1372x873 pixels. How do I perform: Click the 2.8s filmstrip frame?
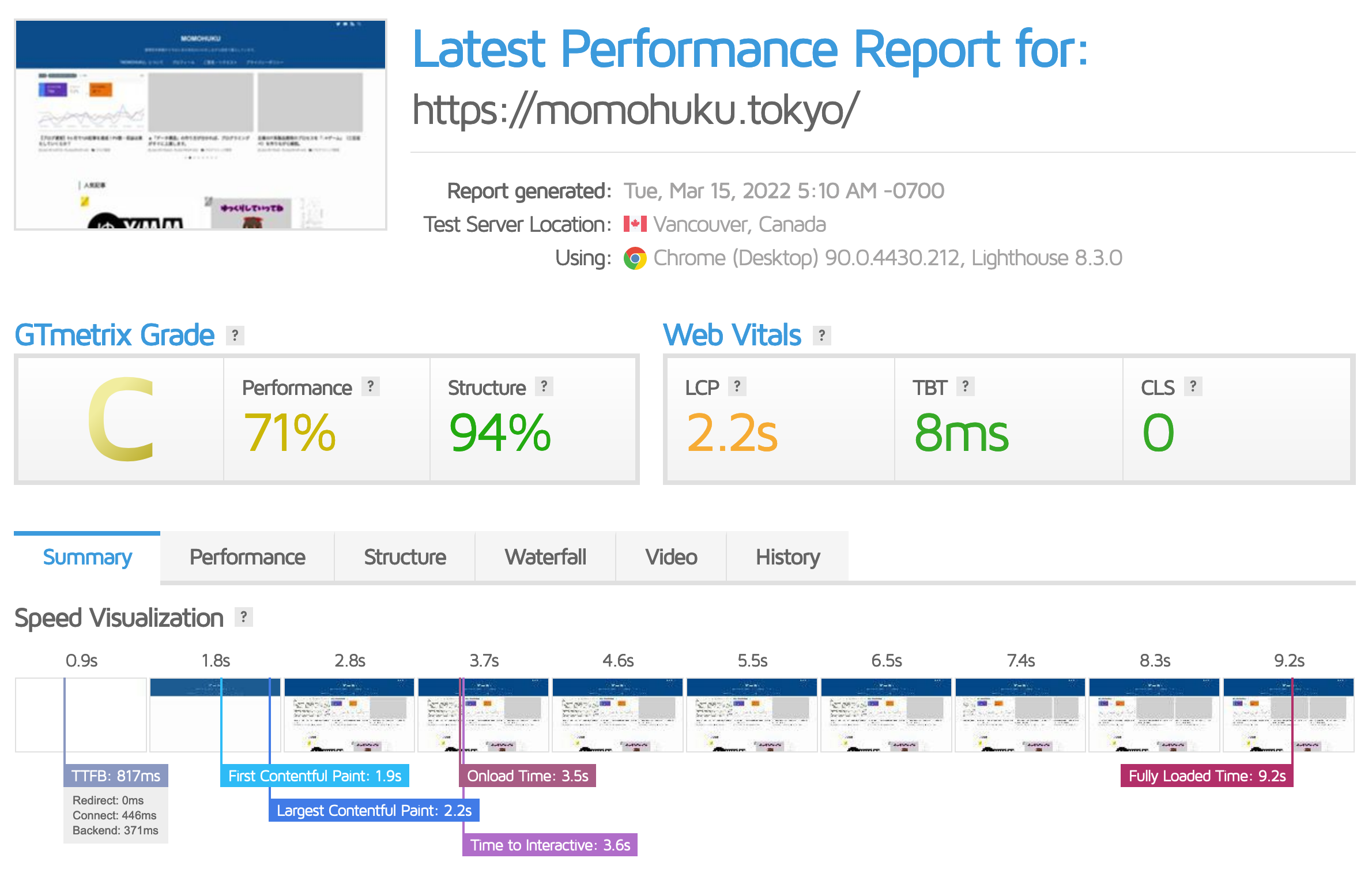click(x=349, y=715)
